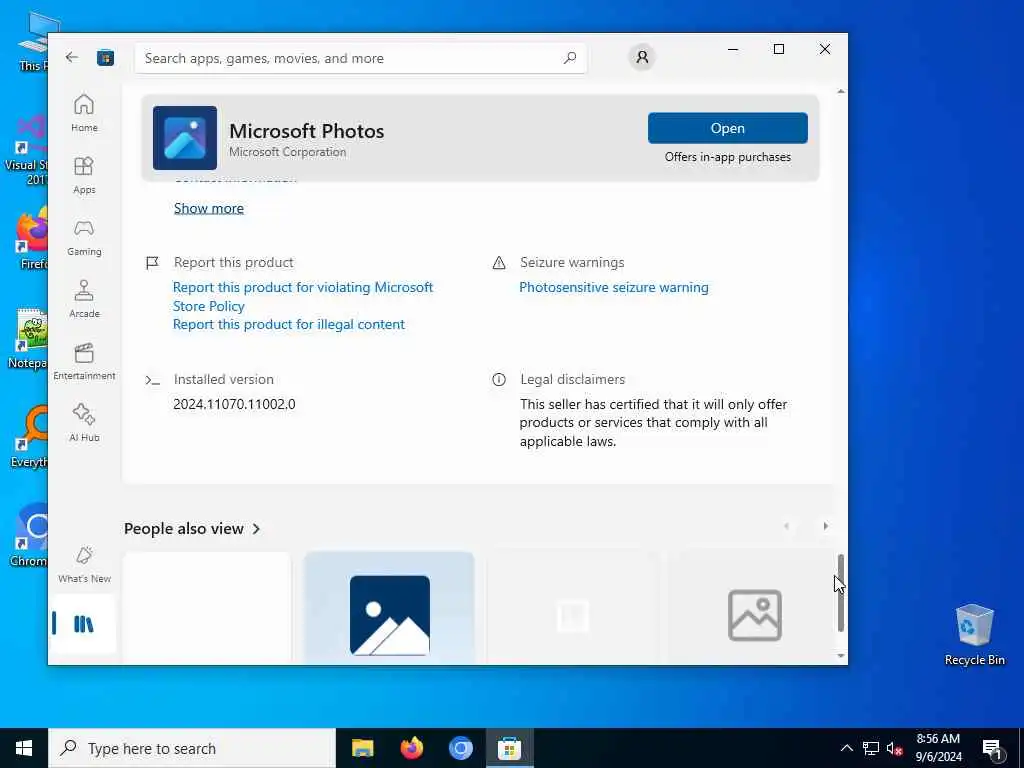Image resolution: width=1024 pixels, height=768 pixels.
Task: Open the gray picture-frame app card
Action: 754,609
